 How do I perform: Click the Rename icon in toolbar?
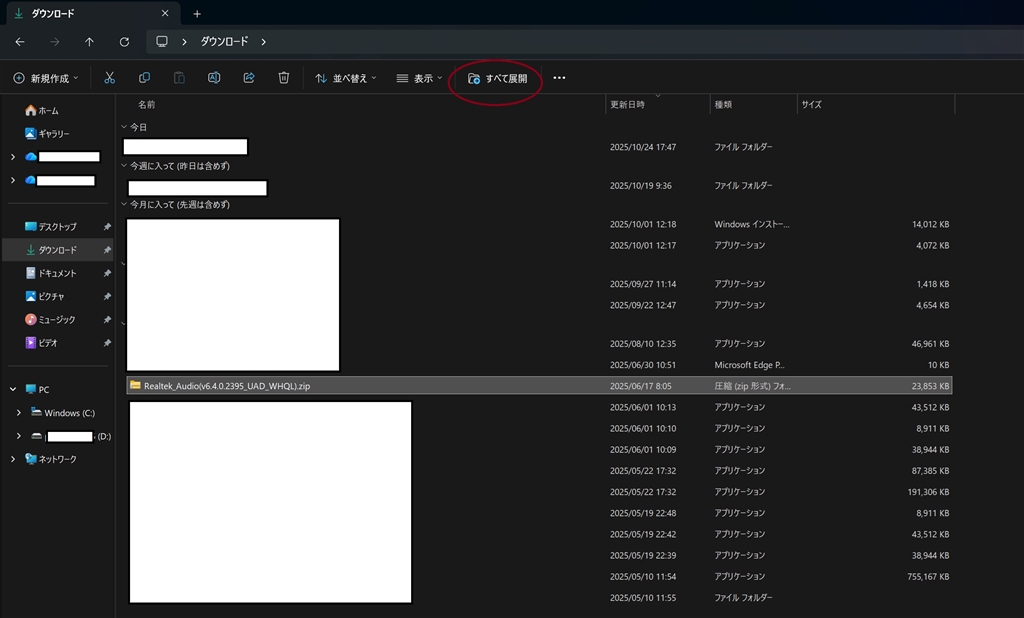(214, 78)
